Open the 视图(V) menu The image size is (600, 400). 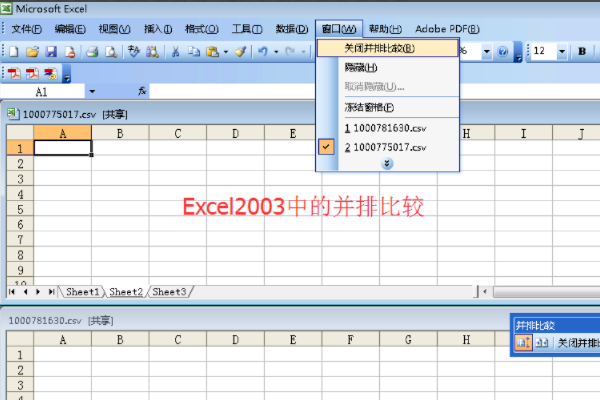114,29
